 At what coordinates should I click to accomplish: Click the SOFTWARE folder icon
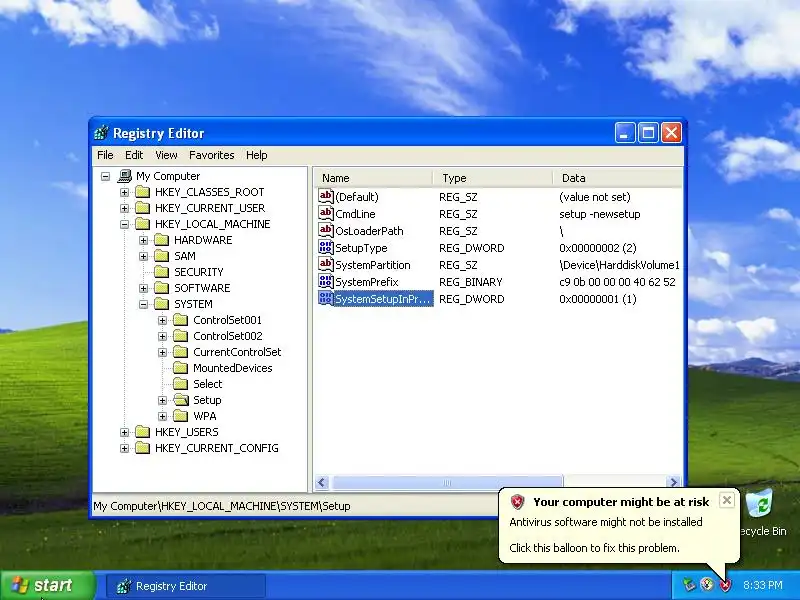(x=162, y=288)
